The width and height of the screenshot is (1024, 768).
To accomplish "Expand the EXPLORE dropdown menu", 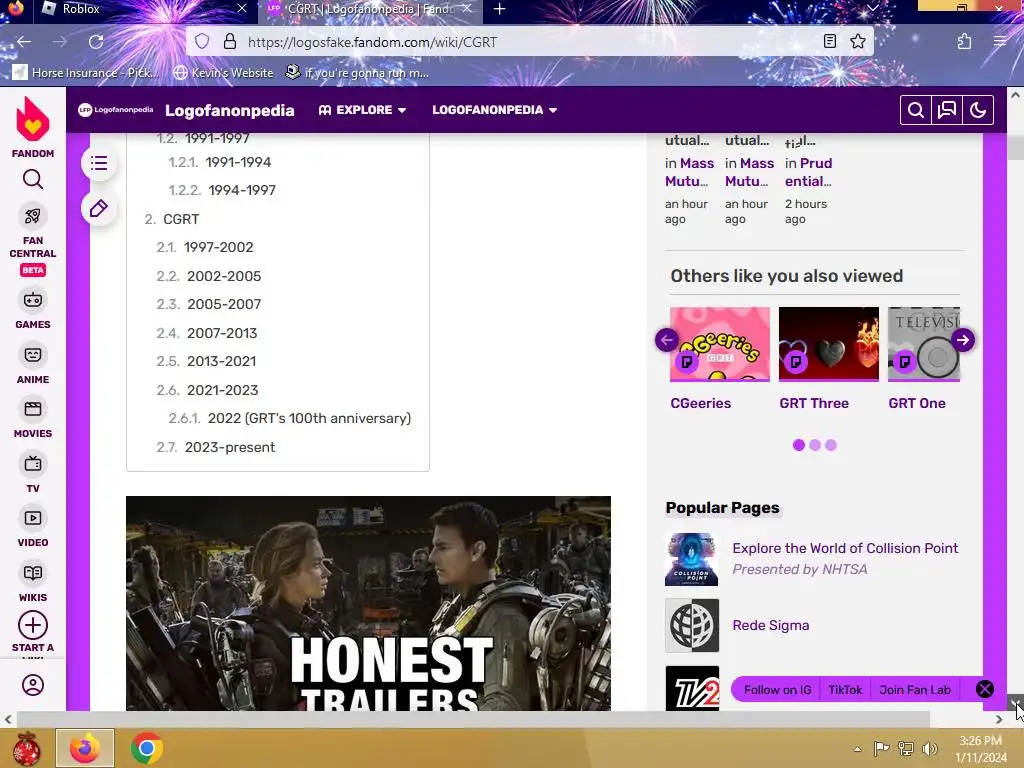I will (x=362, y=110).
